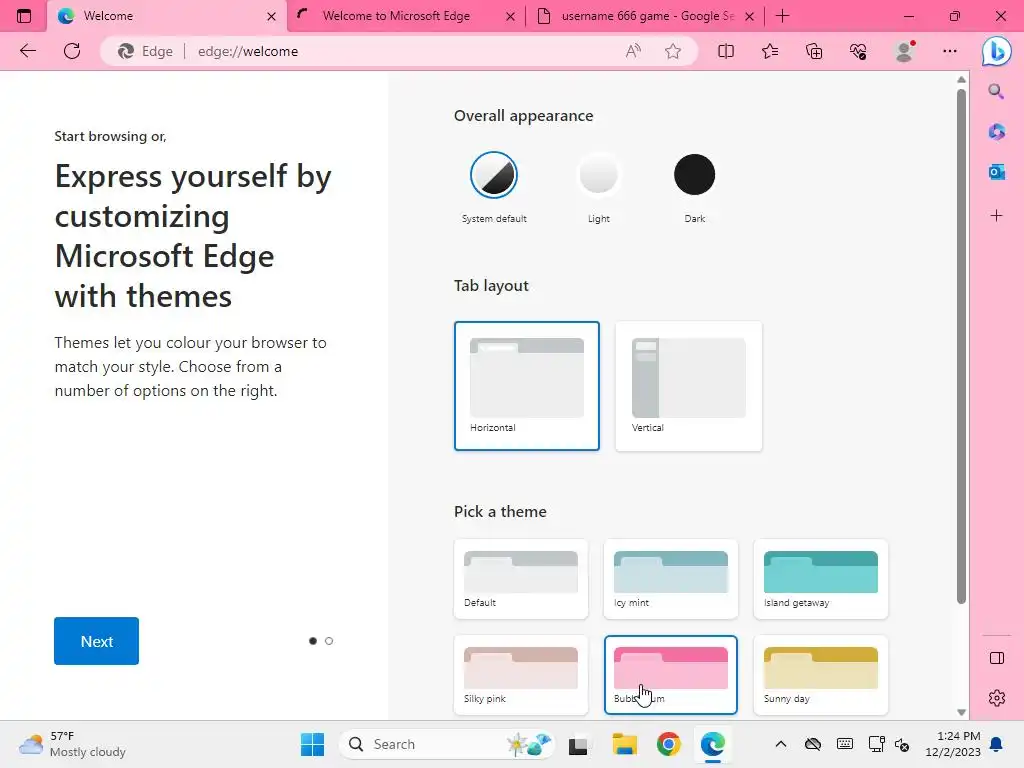The image size is (1024, 768).
Task: Close the username 666 game tab
Action: [x=750, y=16]
